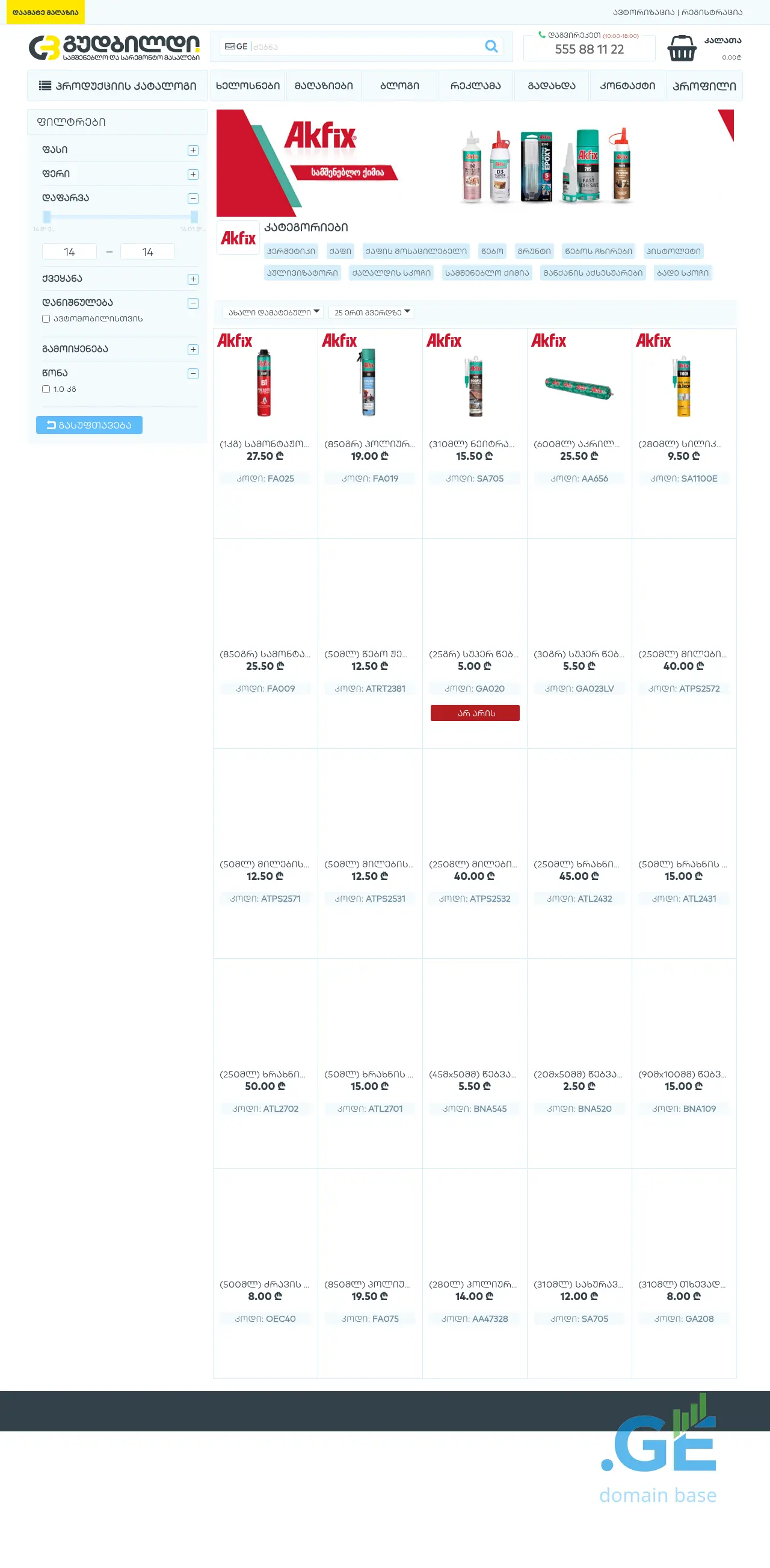Tick the checkbox under the დანიშნულება filter

pyautogui.click(x=46, y=318)
